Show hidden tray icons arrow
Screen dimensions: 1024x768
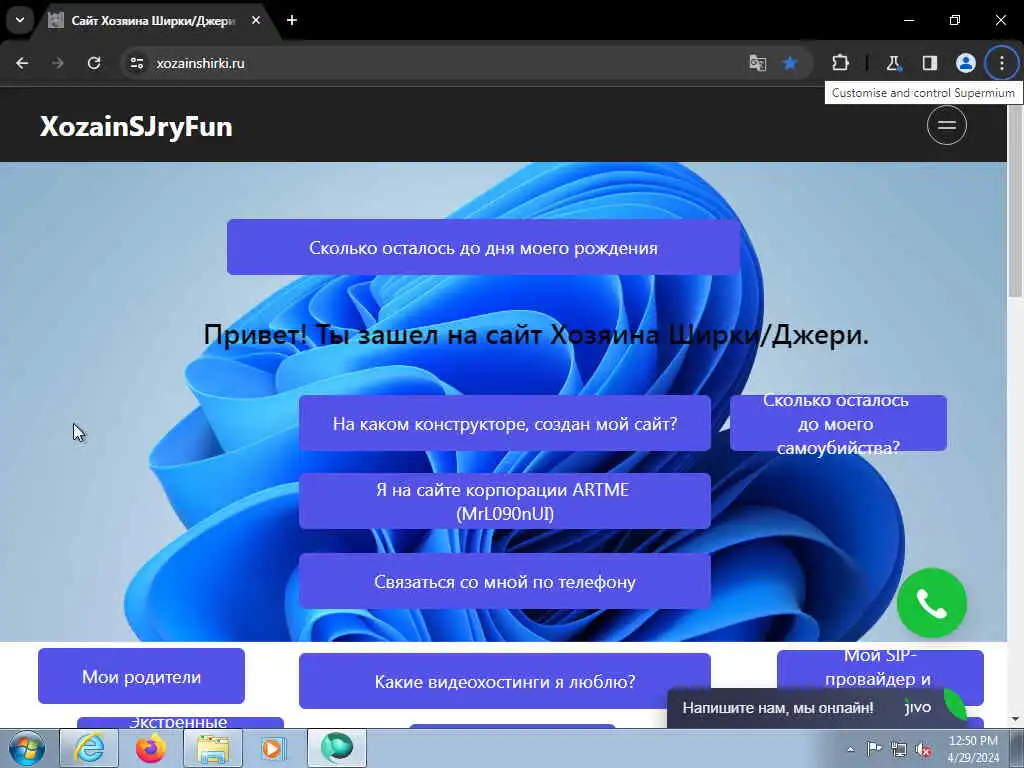(850, 749)
